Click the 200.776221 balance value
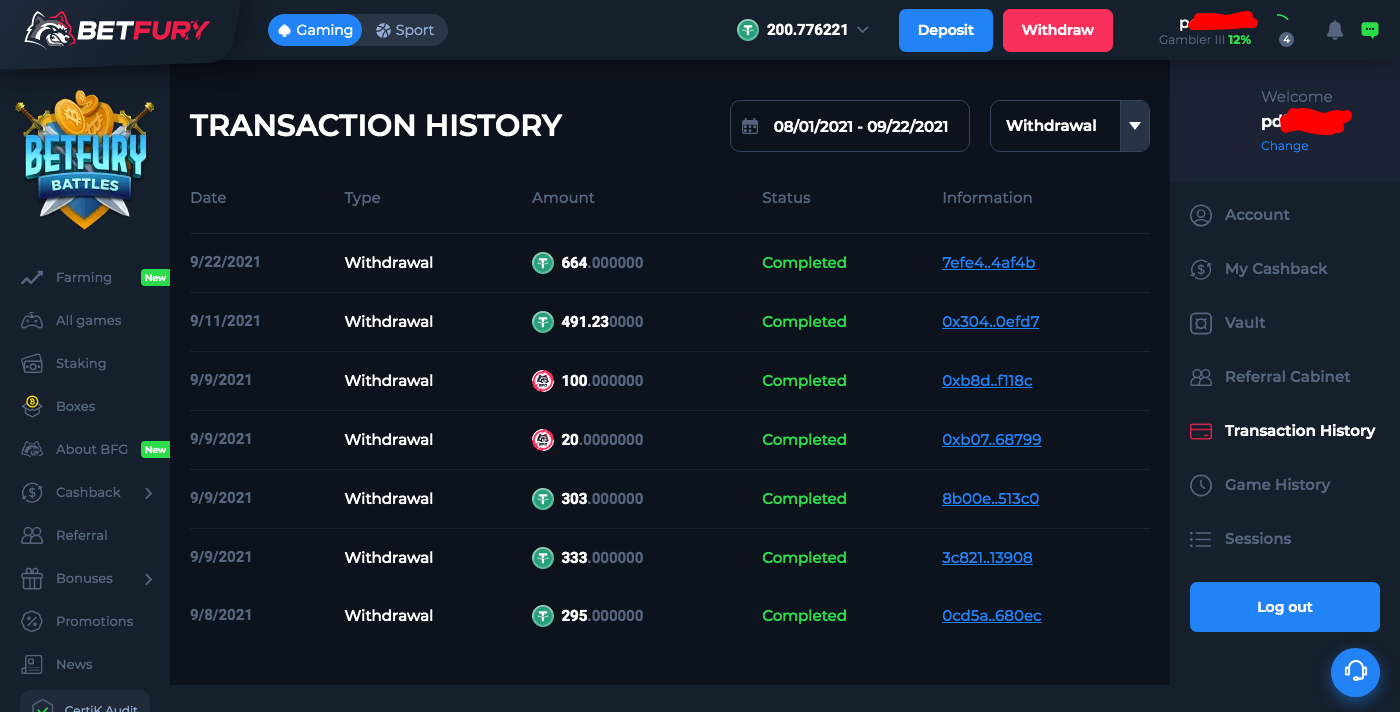The height and width of the screenshot is (712, 1400). click(807, 30)
